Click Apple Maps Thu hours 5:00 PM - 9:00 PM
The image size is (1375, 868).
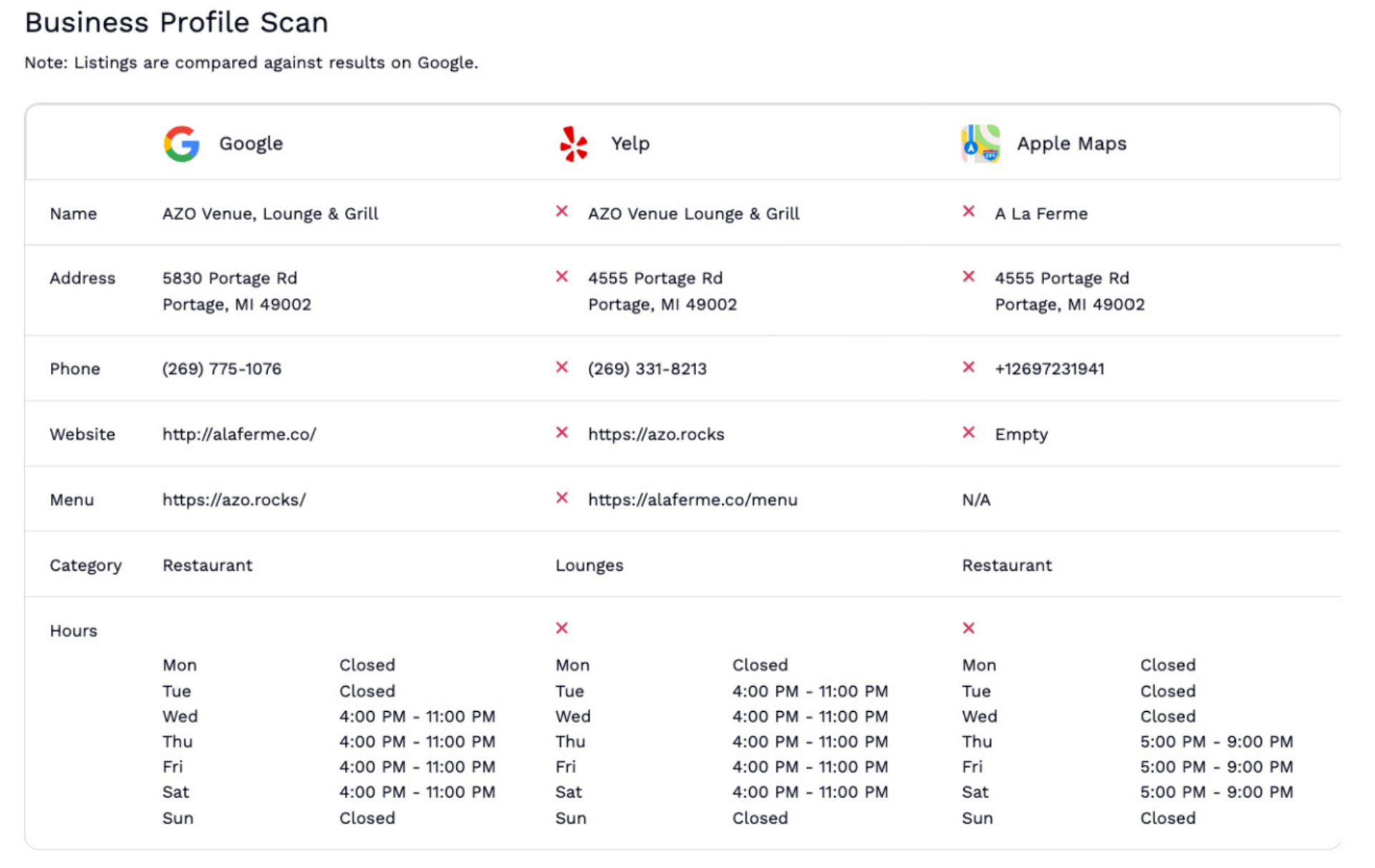coord(1217,741)
